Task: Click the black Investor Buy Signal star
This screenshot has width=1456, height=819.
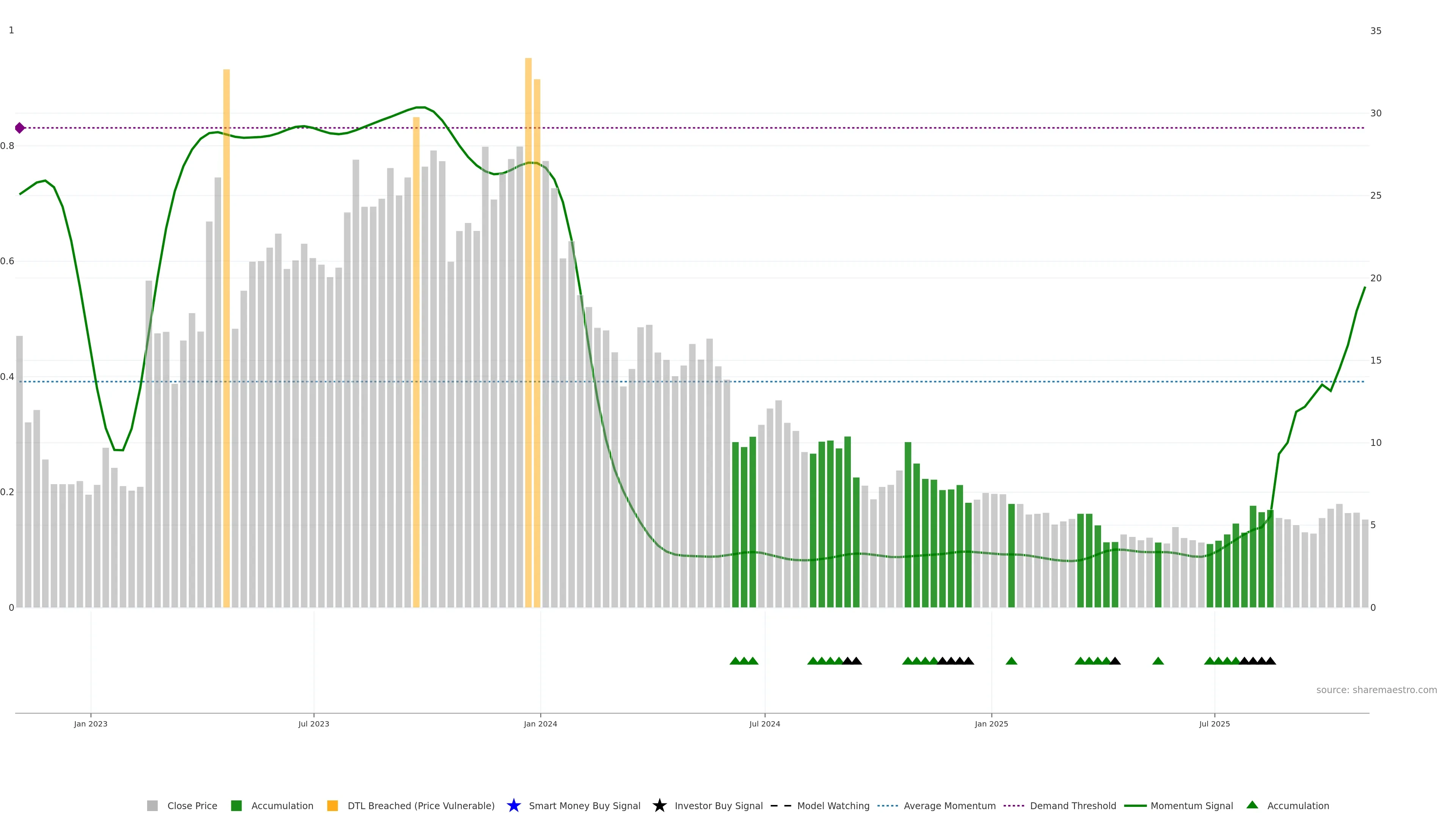Action: click(x=659, y=805)
